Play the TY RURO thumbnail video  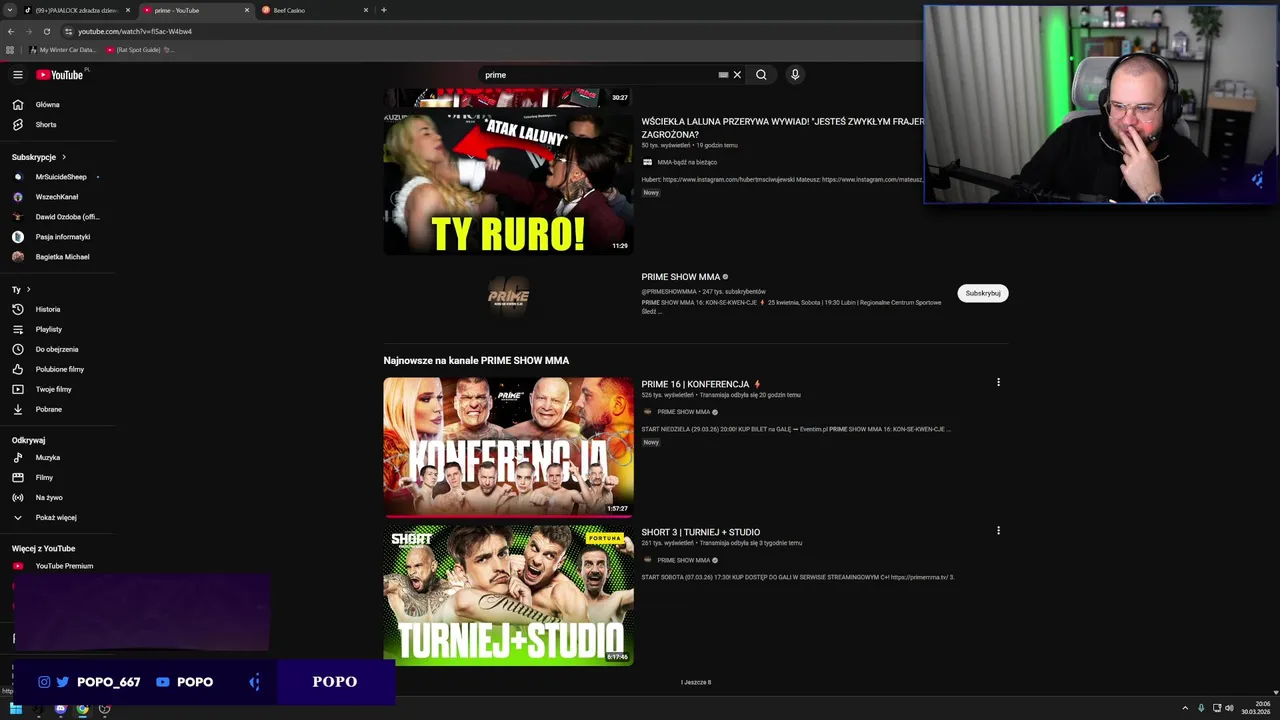click(508, 184)
